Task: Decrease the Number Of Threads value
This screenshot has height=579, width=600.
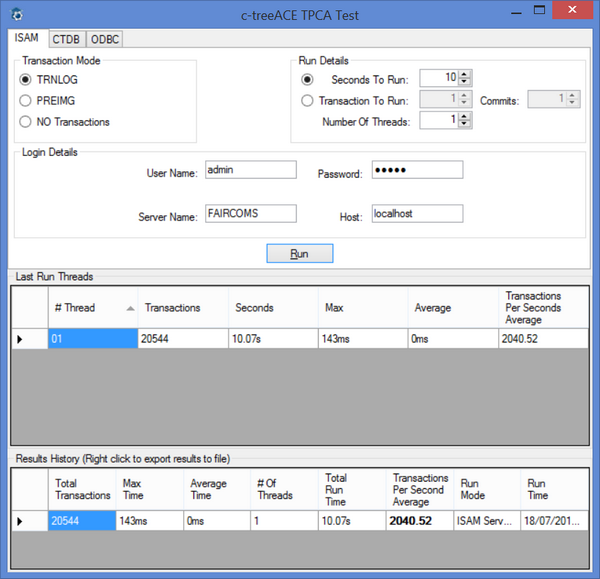Action: 465,125
